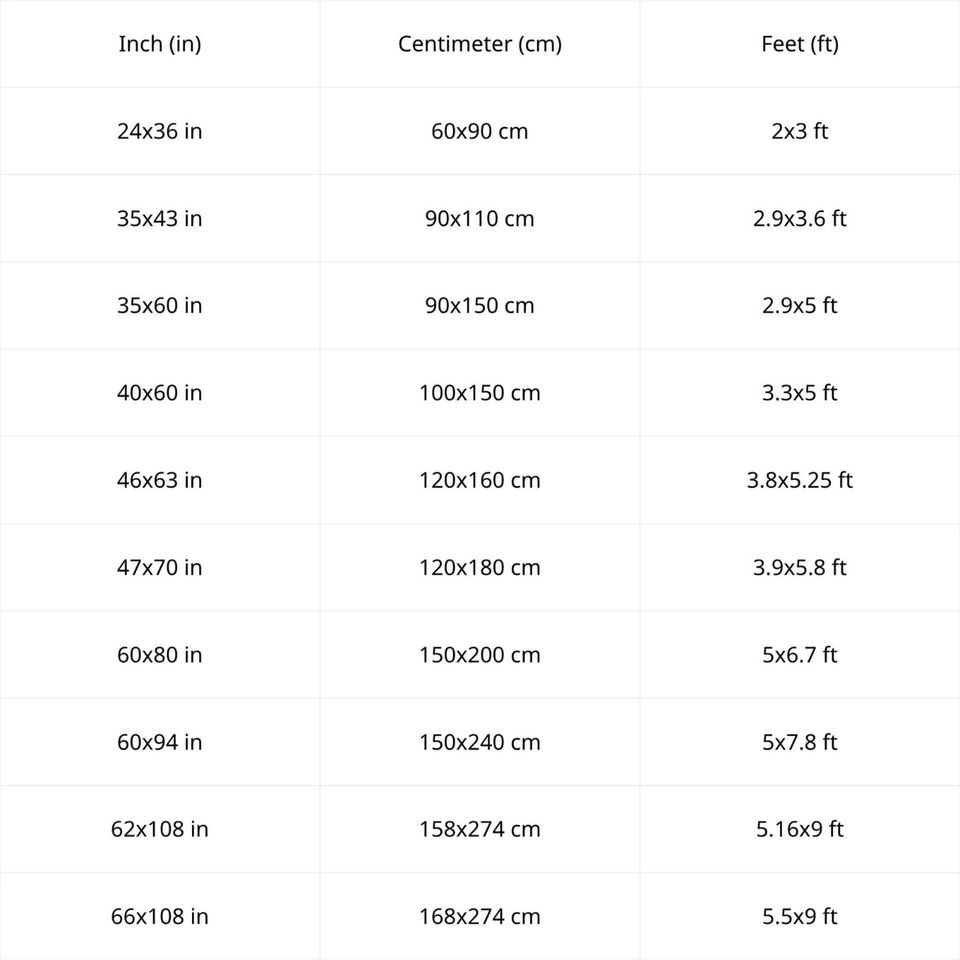Viewport: 960px width, 960px height.
Task: Select the 24x36 in cell
Action: coord(160,131)
